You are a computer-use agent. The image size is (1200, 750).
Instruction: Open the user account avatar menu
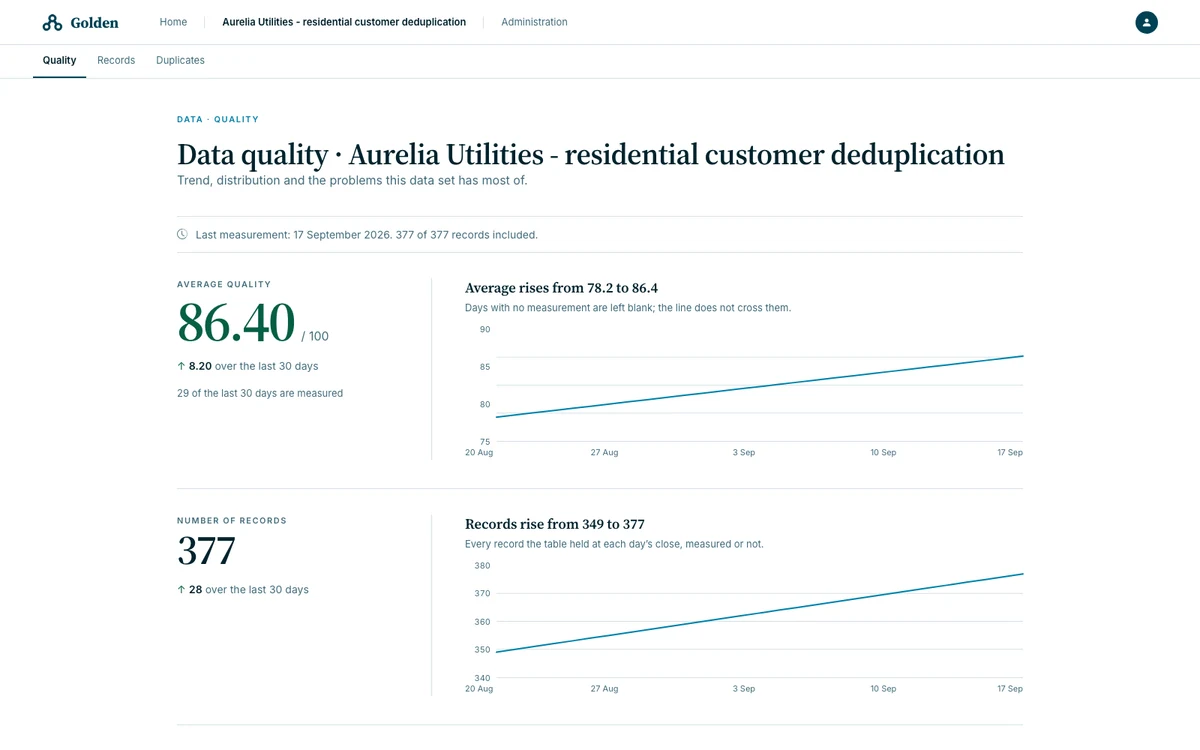coord(1146,22)
